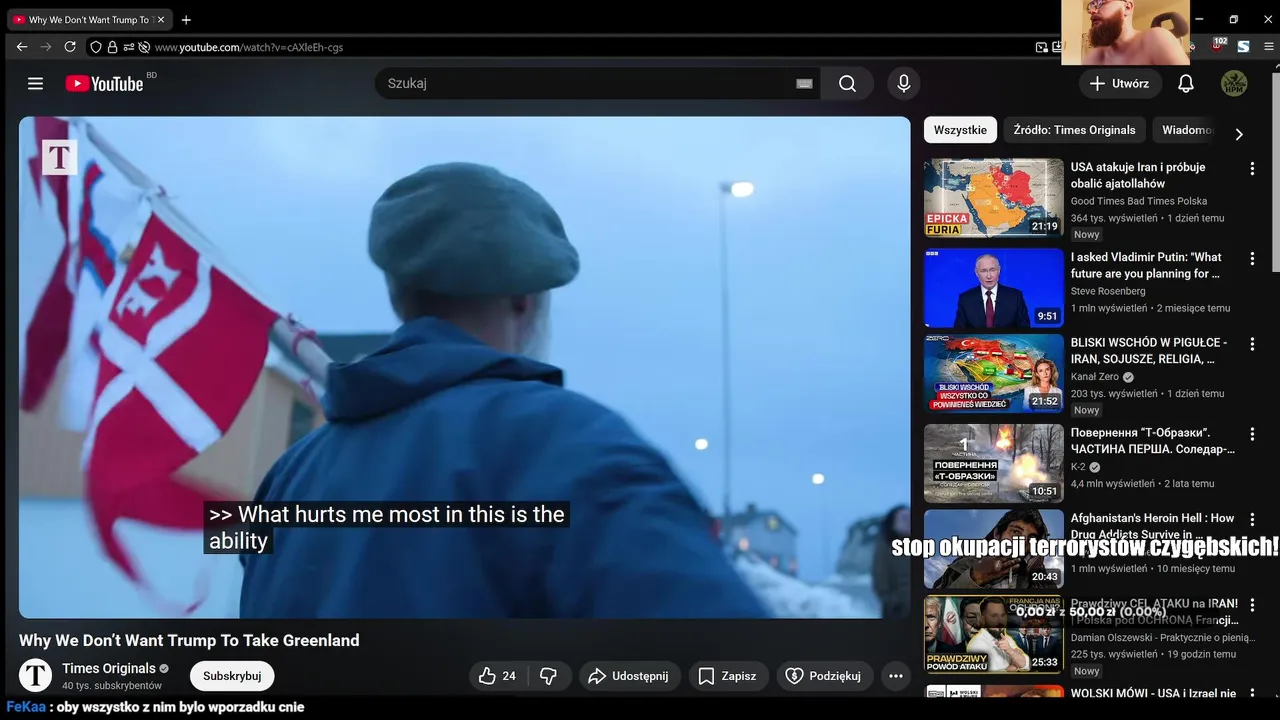The image size is (1280, 720).
Task: Open options for Afghanistan's Heroin Hell video
Action: [x=1252, y=520]
